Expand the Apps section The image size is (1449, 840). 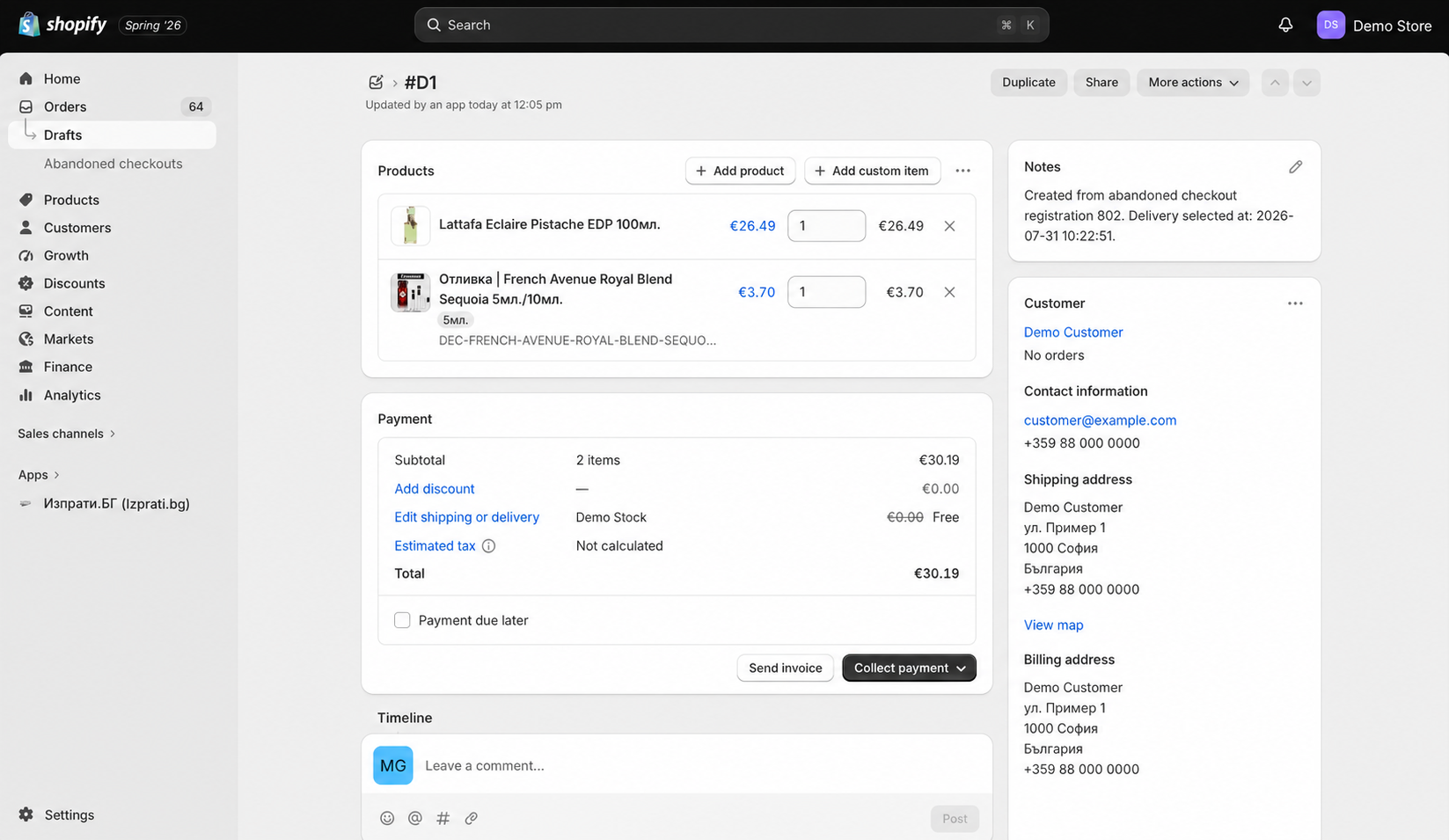tap(39, 475)
